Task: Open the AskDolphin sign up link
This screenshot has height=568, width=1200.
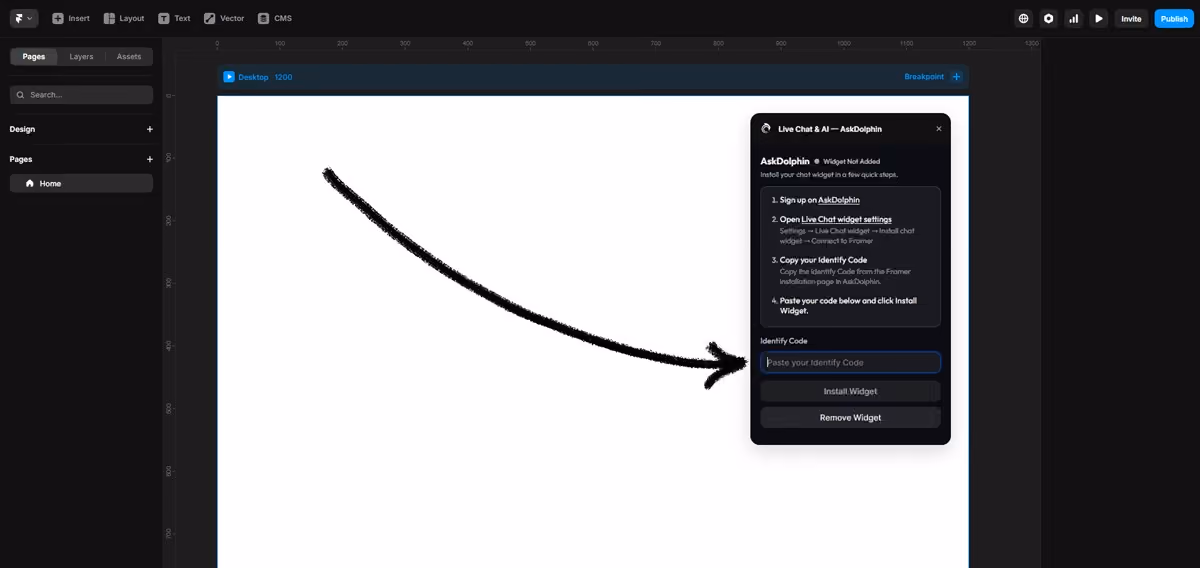Action: [x=839, y=200]
